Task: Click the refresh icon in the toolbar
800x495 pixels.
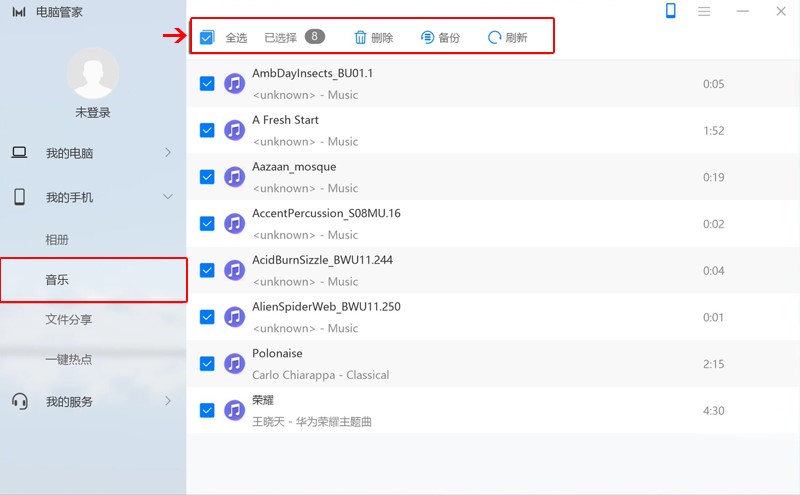Action: click(494, 38)
